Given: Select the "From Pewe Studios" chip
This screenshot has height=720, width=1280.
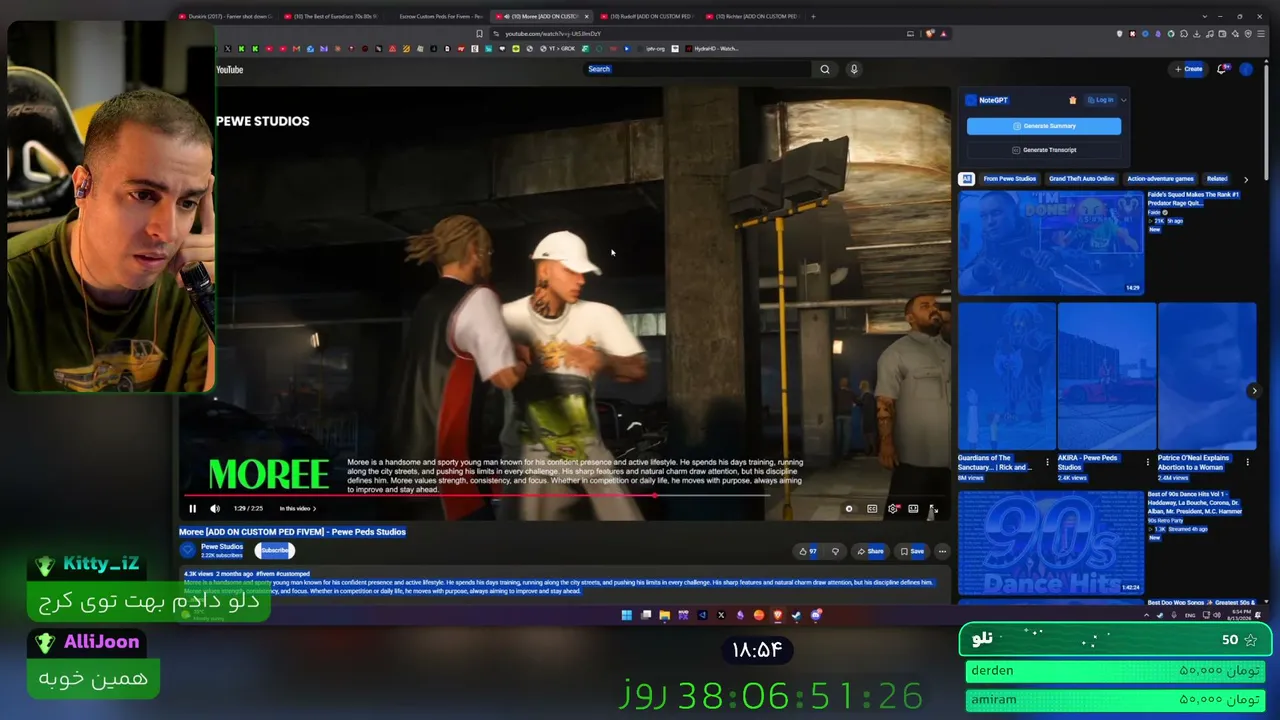Looking at the screenshot, I should click(x=1010, y=179).
